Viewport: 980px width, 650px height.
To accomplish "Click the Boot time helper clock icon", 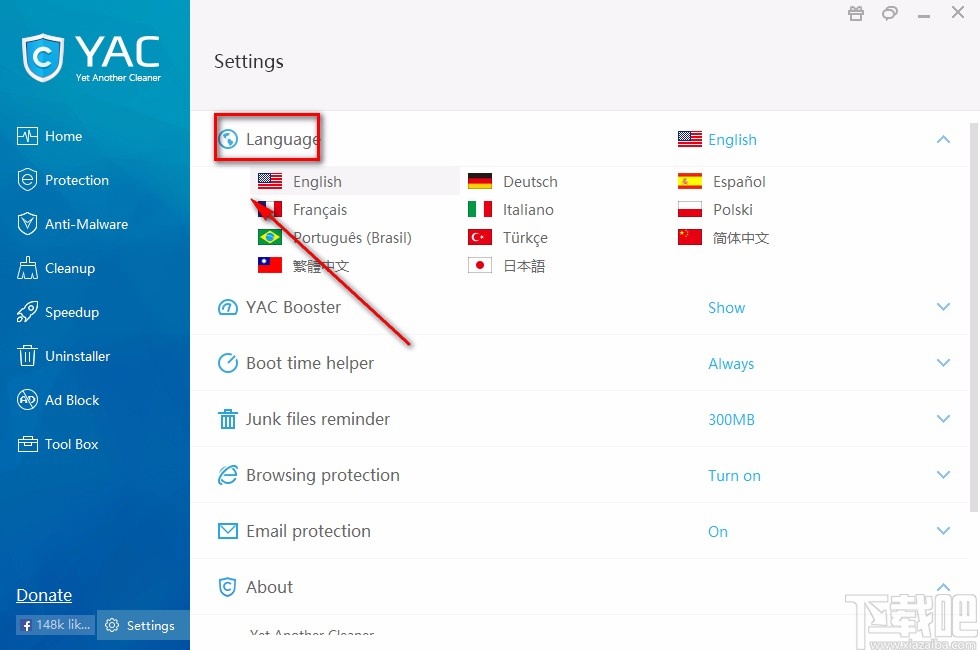I will tap(228, 362).
